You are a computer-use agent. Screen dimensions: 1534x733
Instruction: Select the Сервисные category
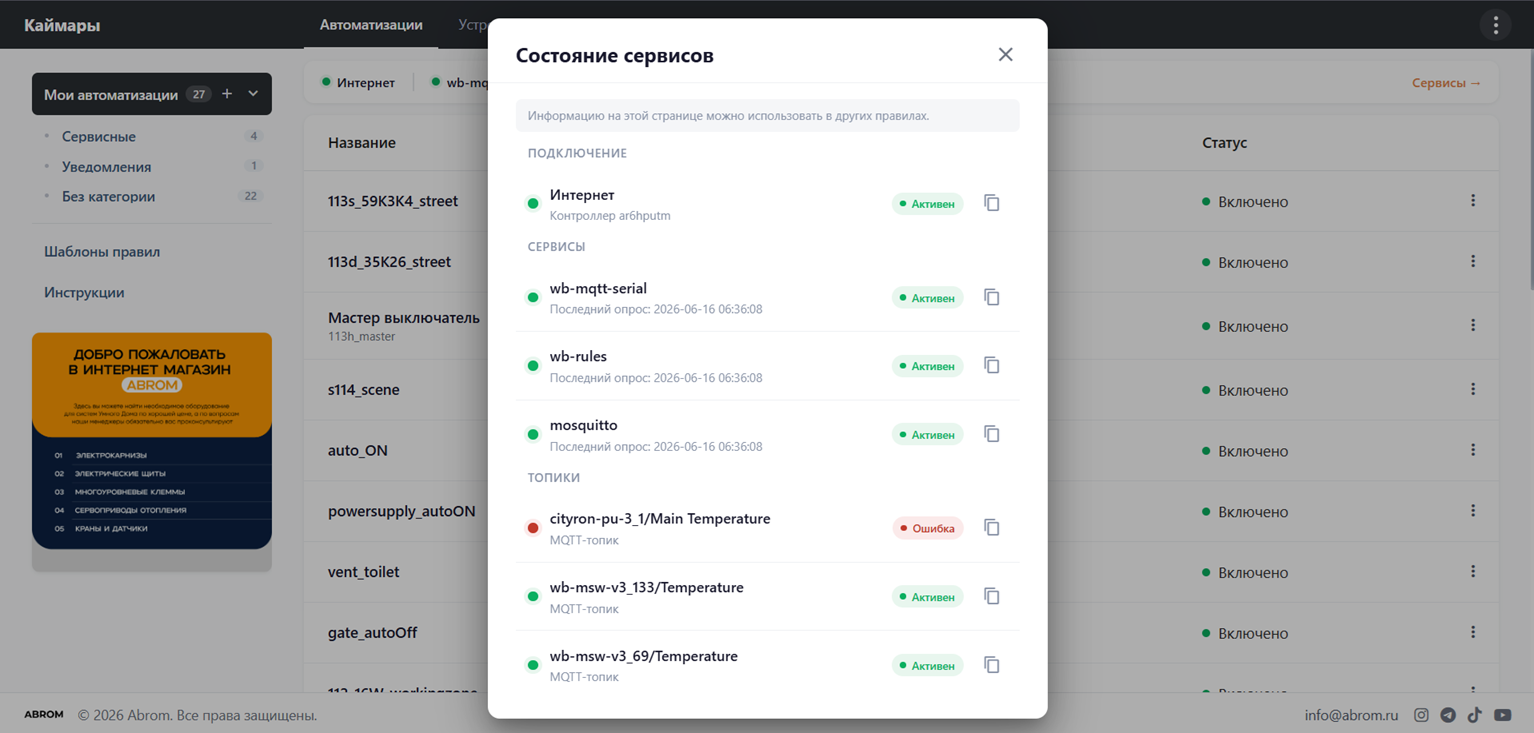pos(99,136)
